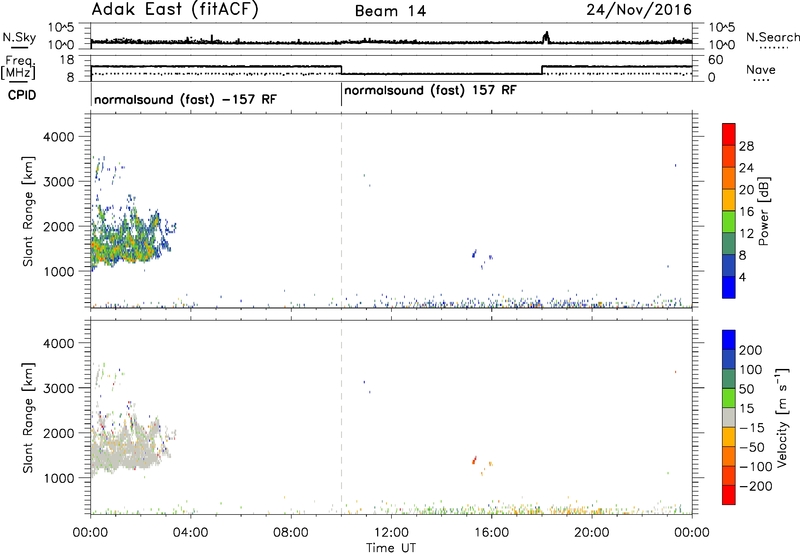800x554 pixels.
Task: Click '2000' on the velocity panel range axis
Action: coord(59,433)
